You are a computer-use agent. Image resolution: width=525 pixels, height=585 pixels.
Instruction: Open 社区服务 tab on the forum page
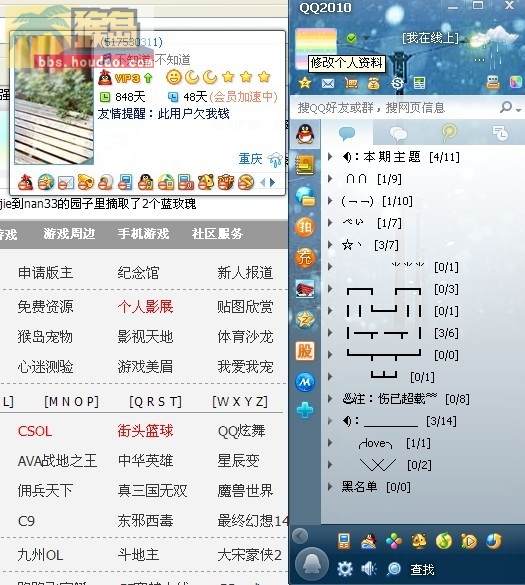pos(217,234)
